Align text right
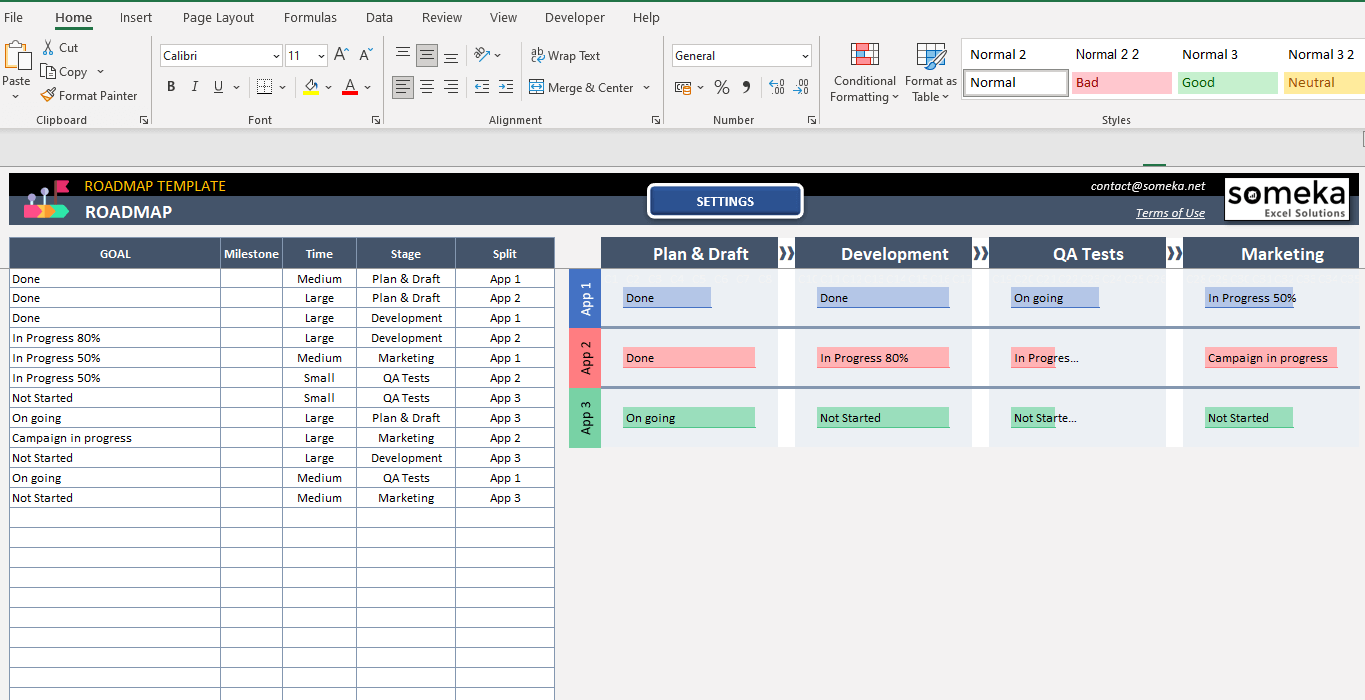The width and height of the screenshot is (1365, 700). pos(451,87)
